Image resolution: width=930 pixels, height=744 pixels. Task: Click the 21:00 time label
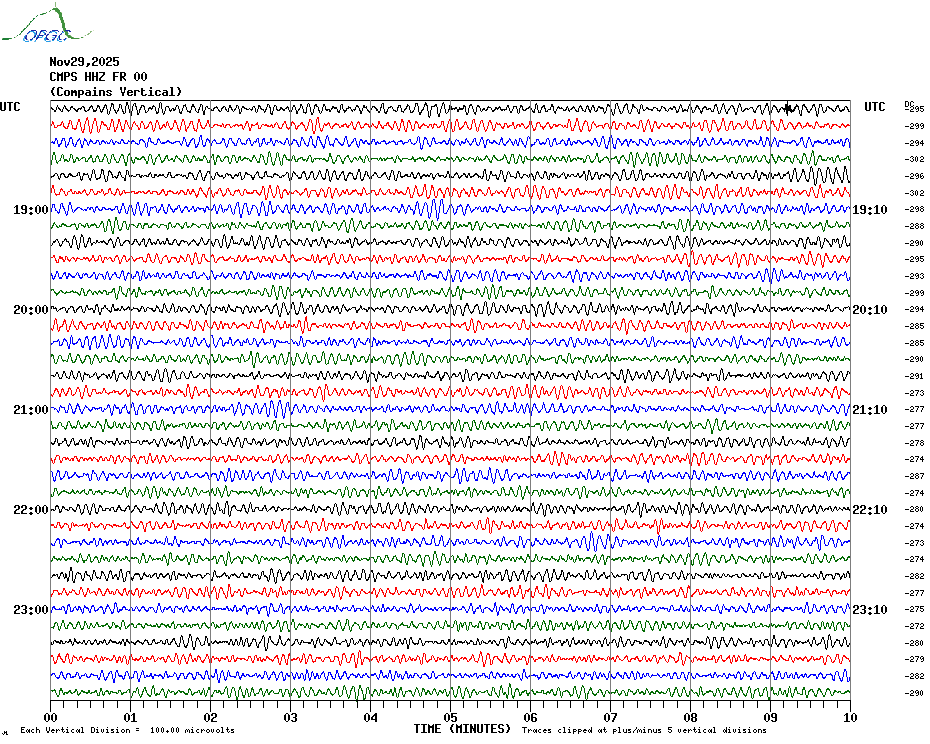point(31,410)
